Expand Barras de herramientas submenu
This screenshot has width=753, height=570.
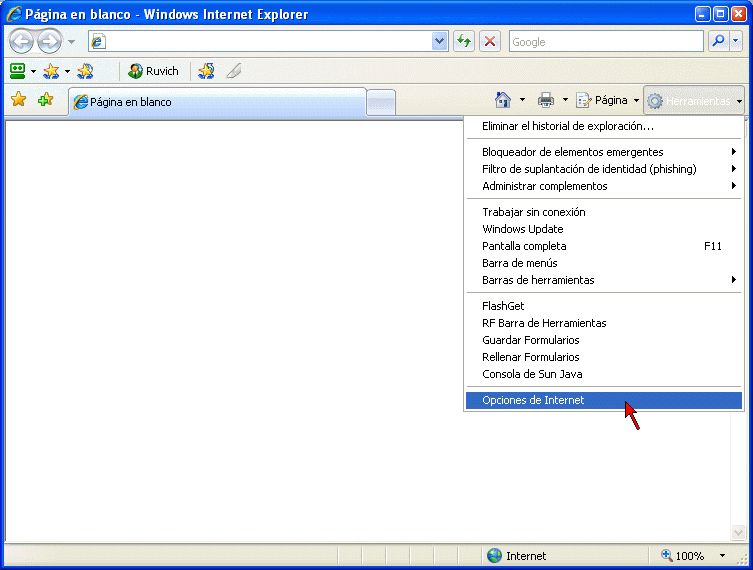604,280
